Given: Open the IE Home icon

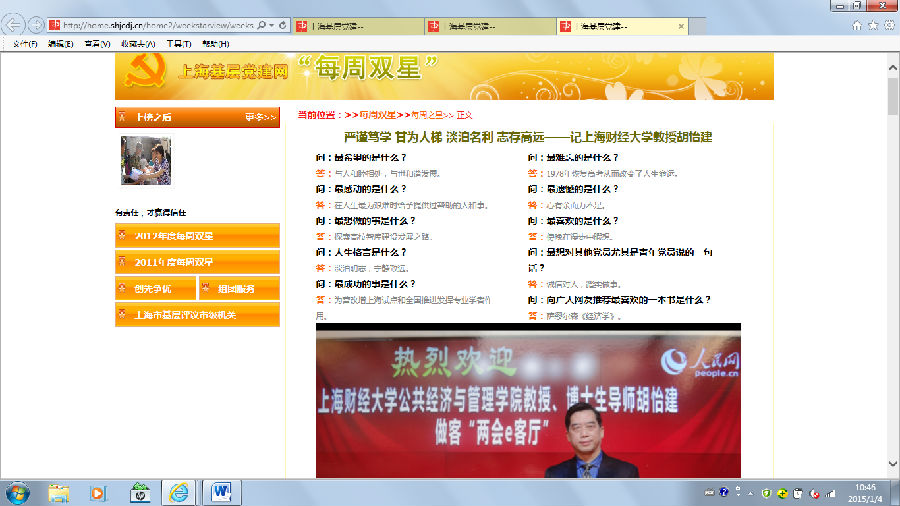Looking at the screenshot, I should point(857,25).
